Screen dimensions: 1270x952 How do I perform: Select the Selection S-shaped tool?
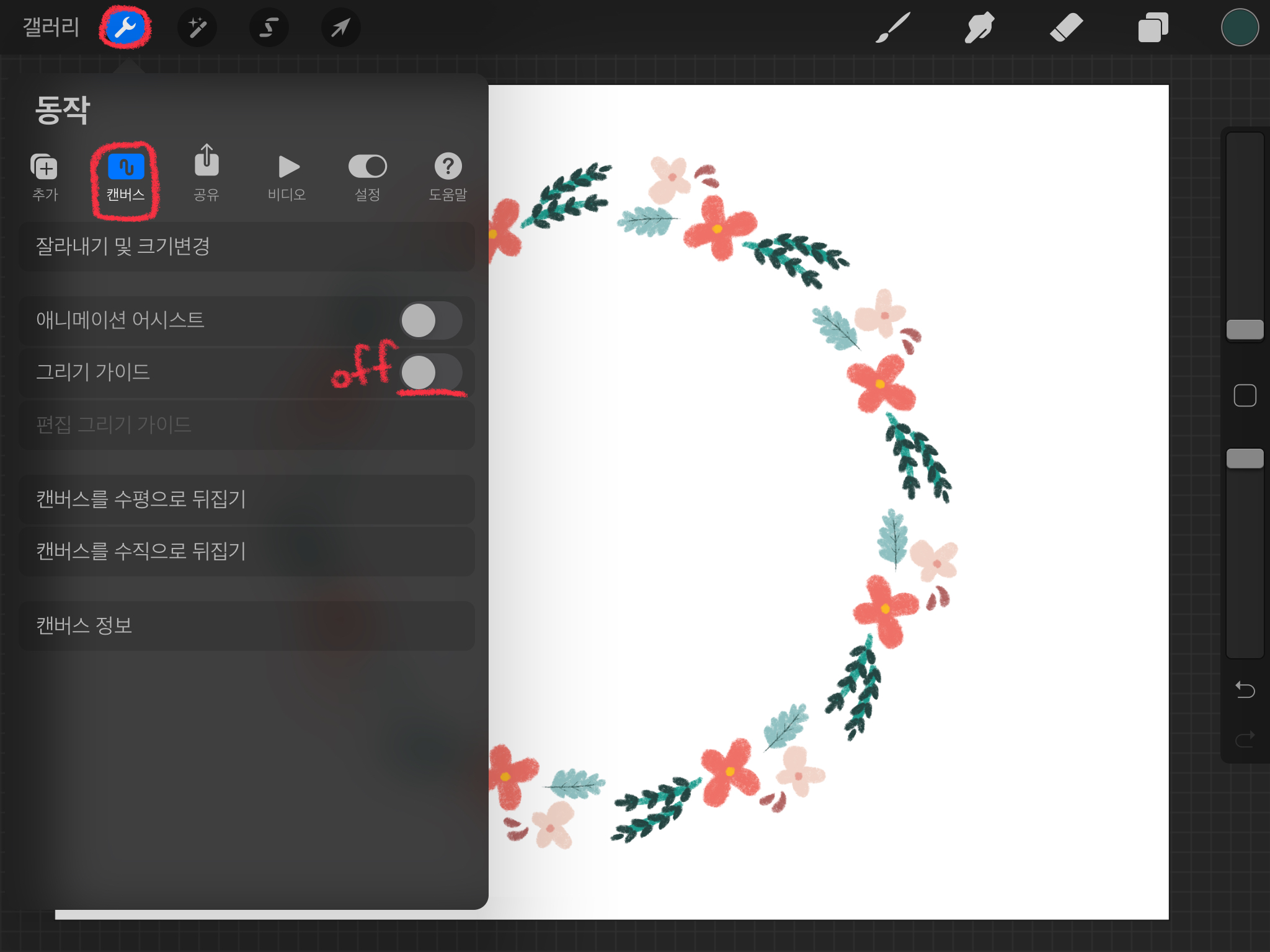coord(269,27)
